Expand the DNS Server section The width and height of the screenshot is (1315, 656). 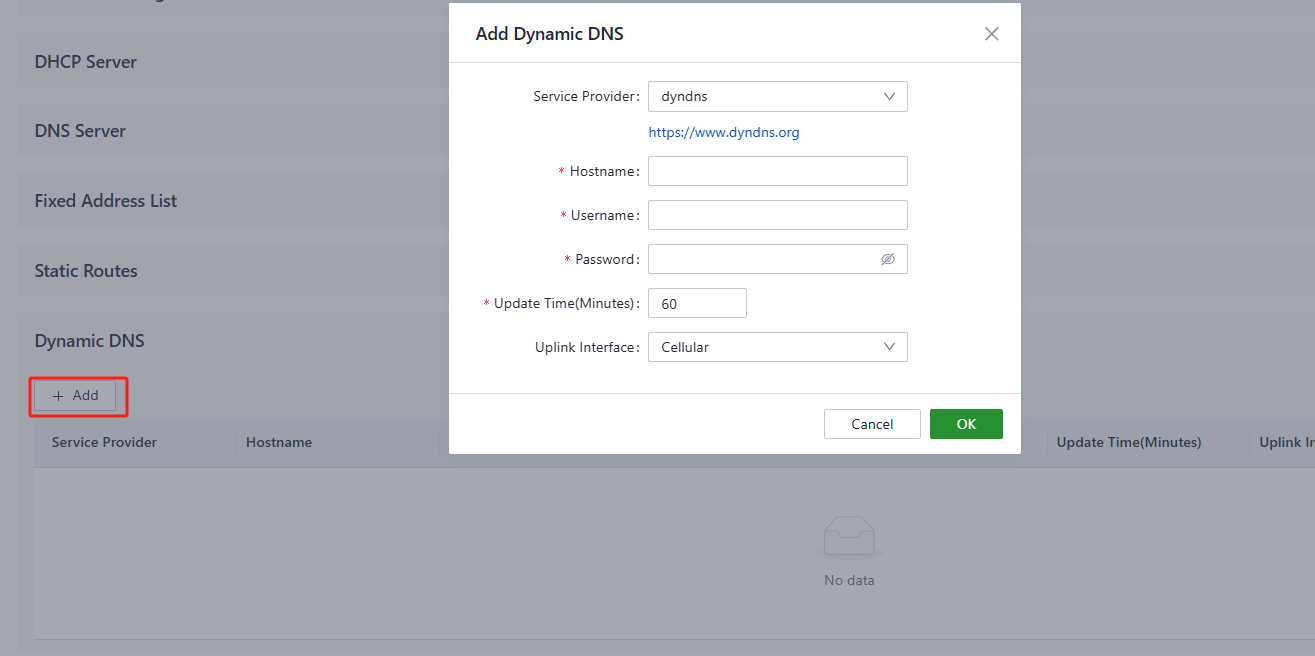click(80, 131)
